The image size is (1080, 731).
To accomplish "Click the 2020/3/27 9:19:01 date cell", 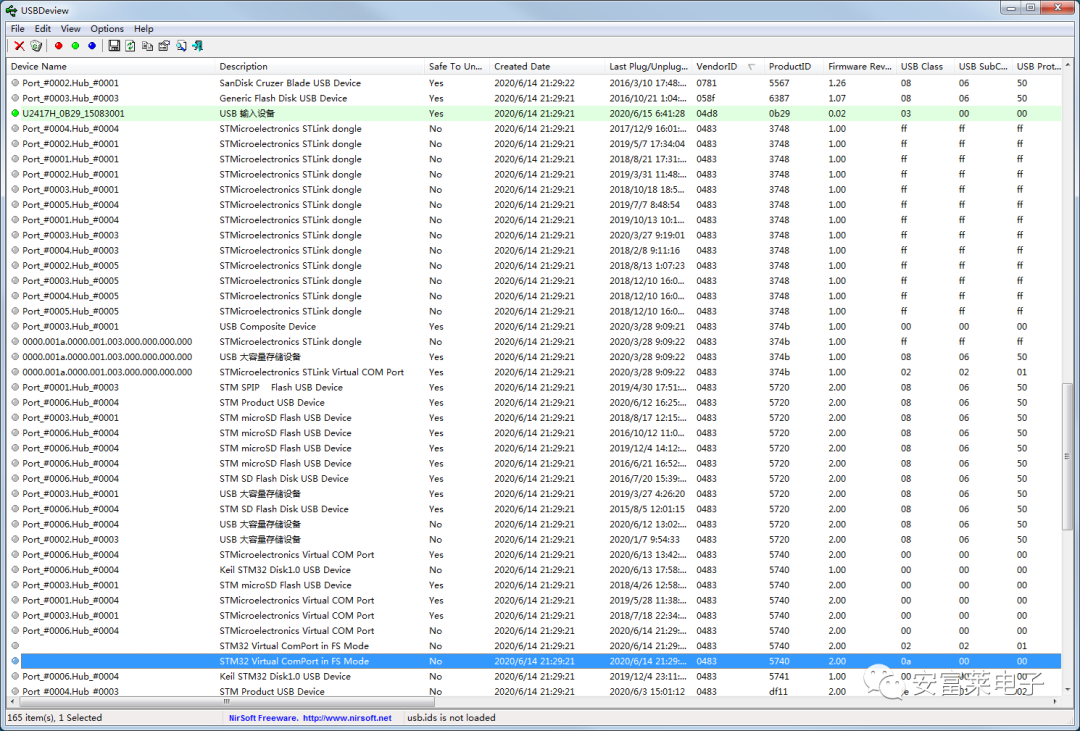I will point(647,236).
